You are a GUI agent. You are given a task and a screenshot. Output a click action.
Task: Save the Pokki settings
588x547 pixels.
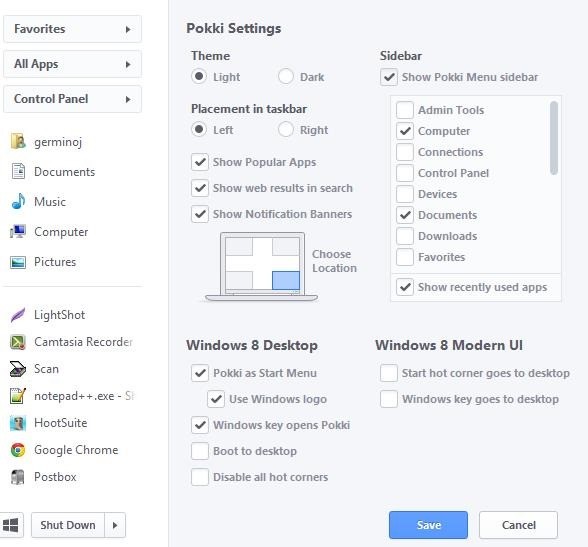428,525
